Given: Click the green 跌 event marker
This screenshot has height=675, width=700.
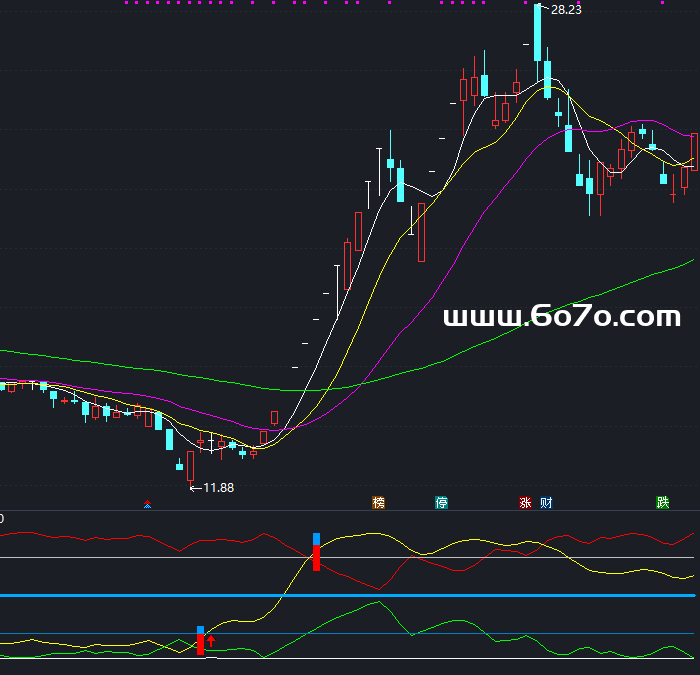Looking at the screenshot, I should click(662, 502).
